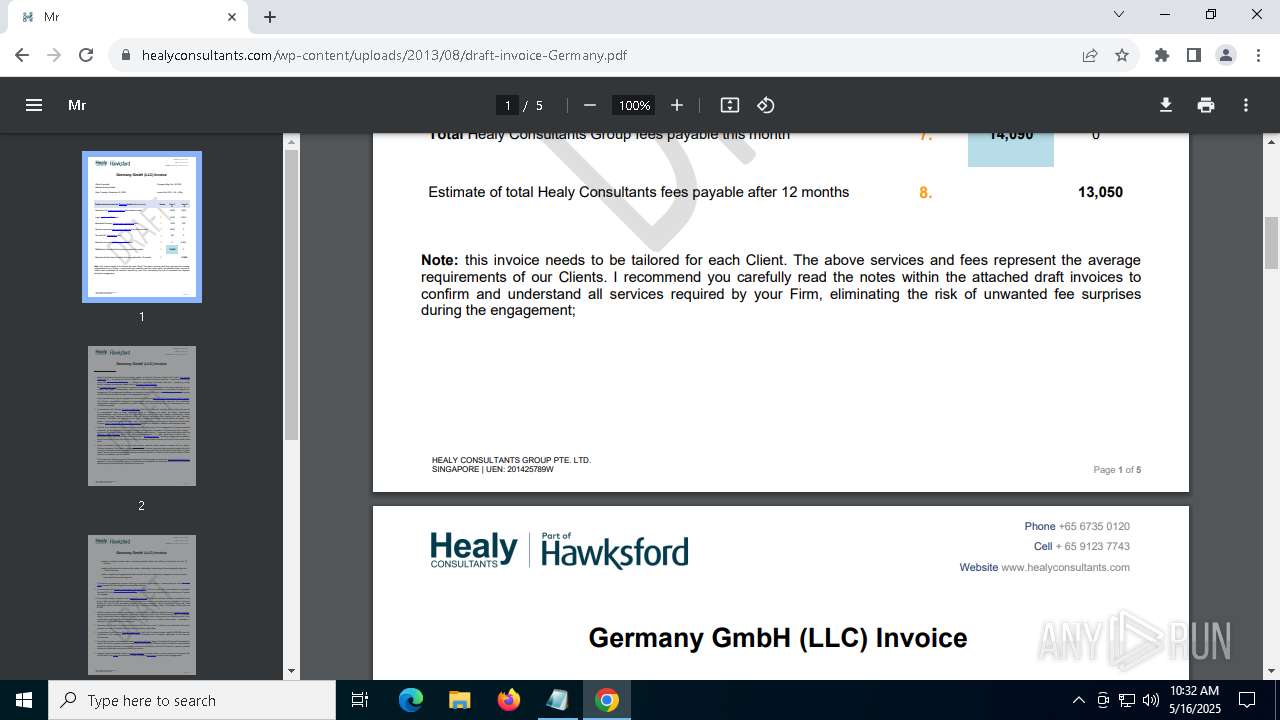Share this page icon in address bar
1280x720 pixels.
1090,55
